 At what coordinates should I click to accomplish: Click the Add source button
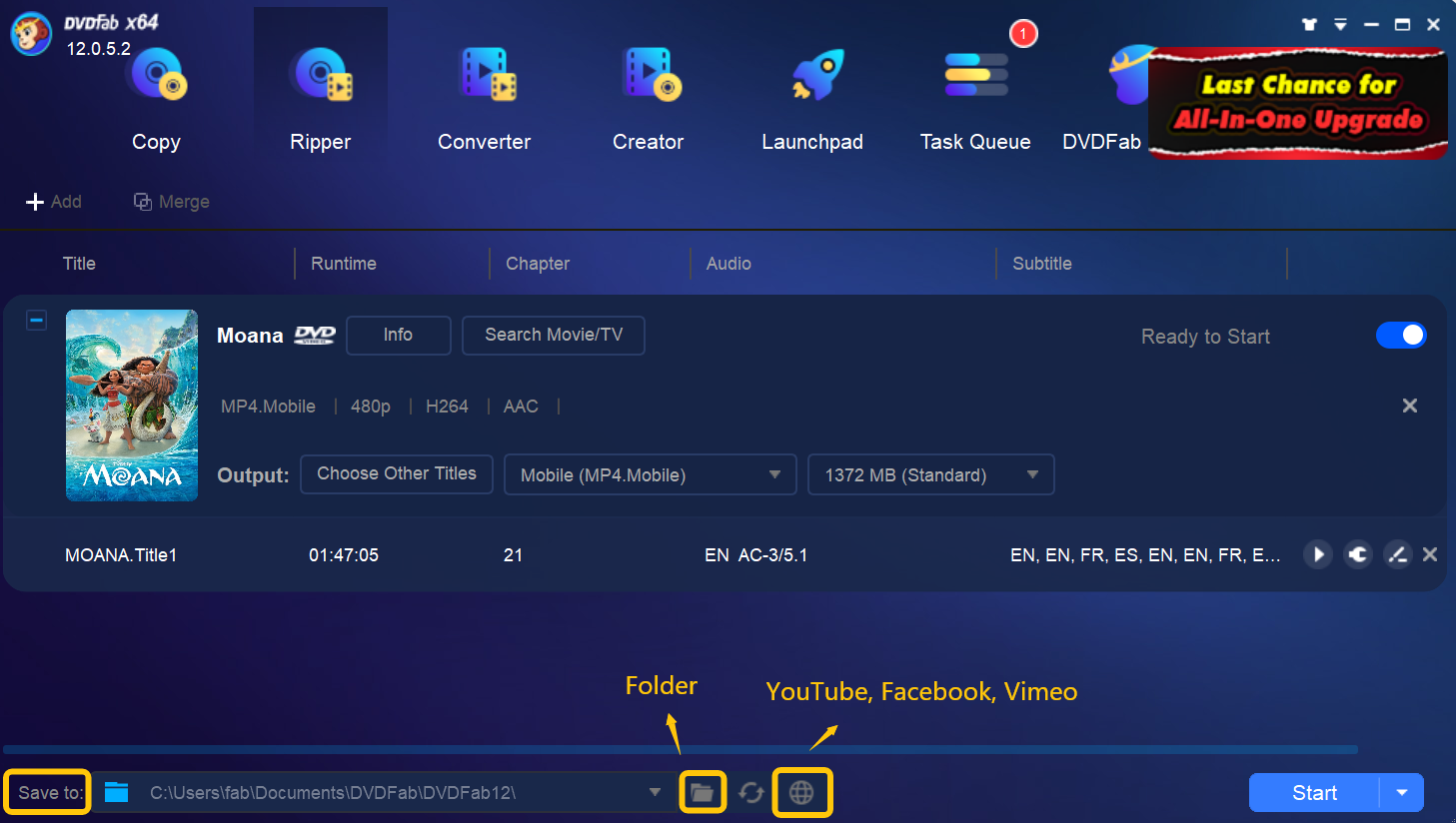(54, 202)
